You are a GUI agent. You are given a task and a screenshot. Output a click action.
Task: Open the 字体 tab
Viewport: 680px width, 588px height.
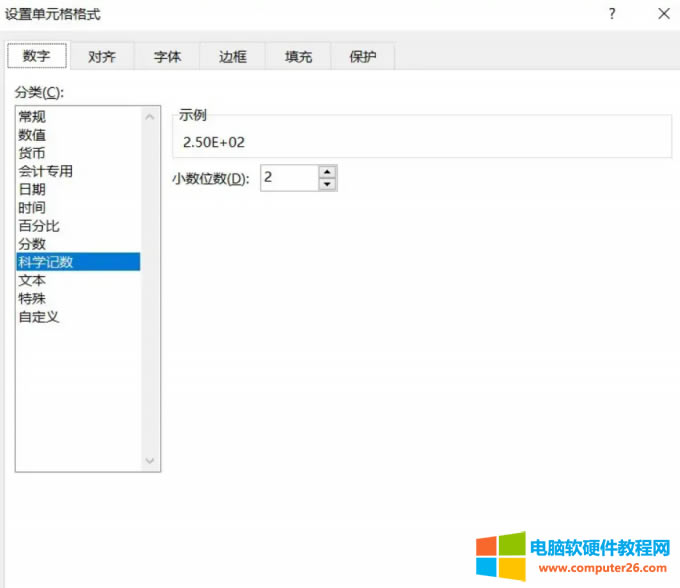click(167, 57)
